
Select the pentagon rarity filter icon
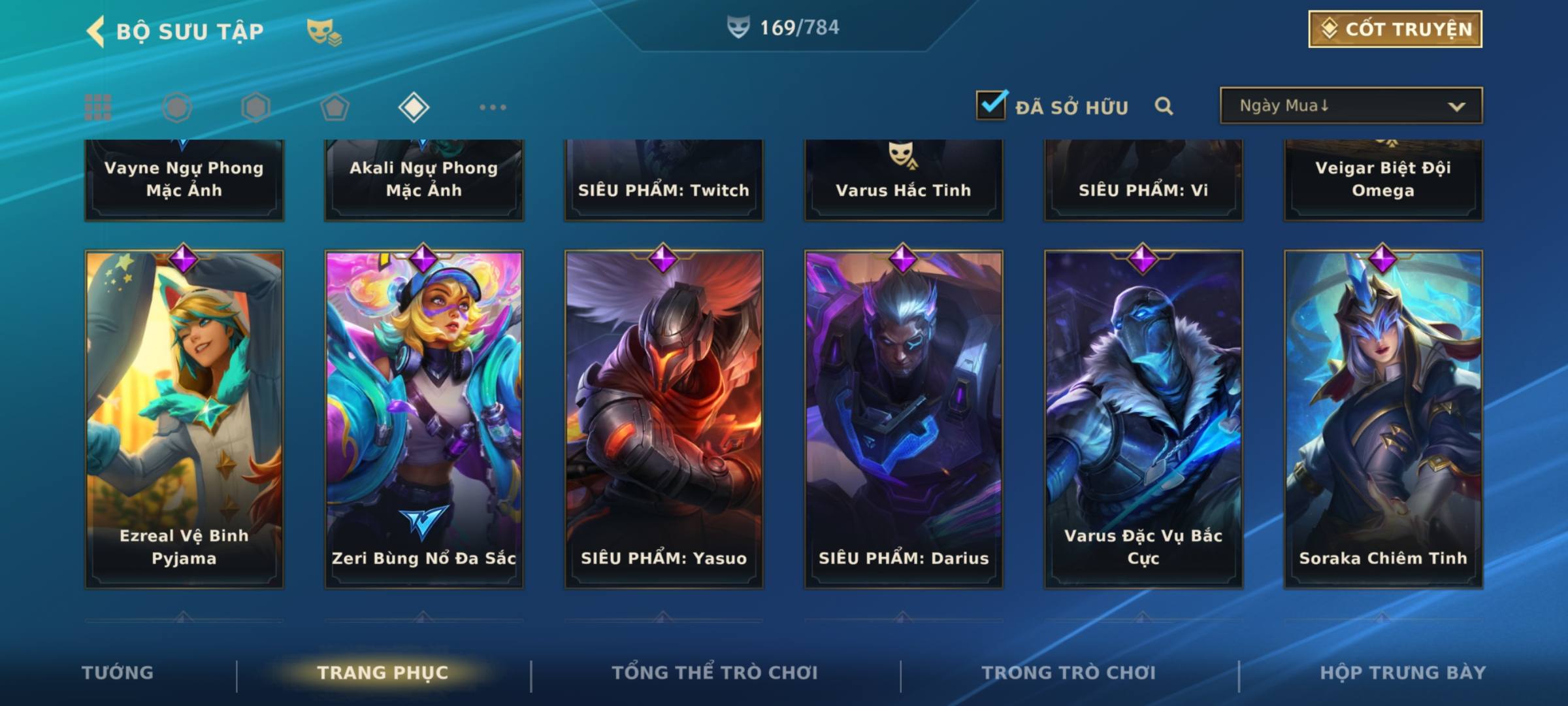335,107
